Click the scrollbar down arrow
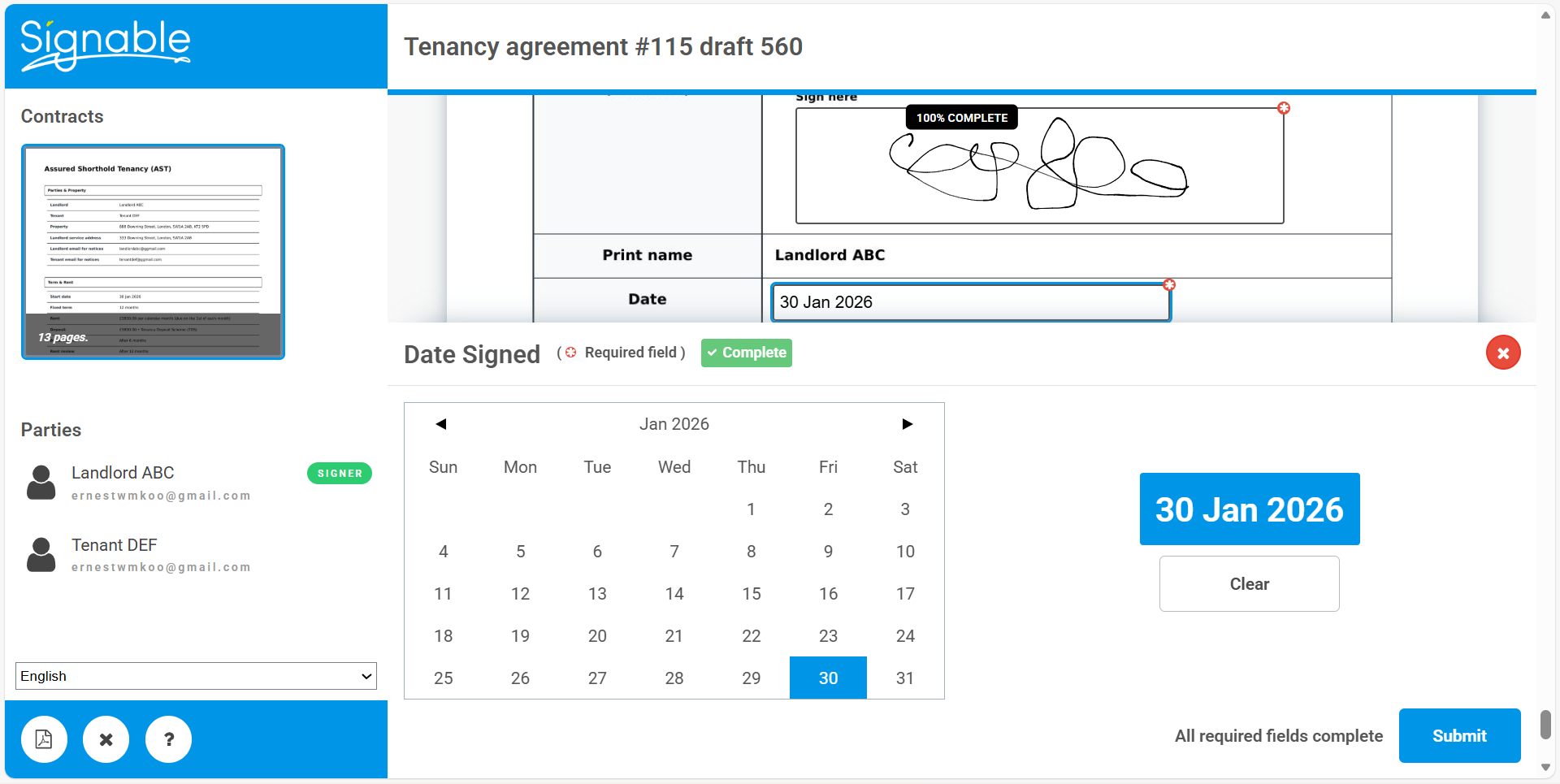 (x=1545, y=767)
